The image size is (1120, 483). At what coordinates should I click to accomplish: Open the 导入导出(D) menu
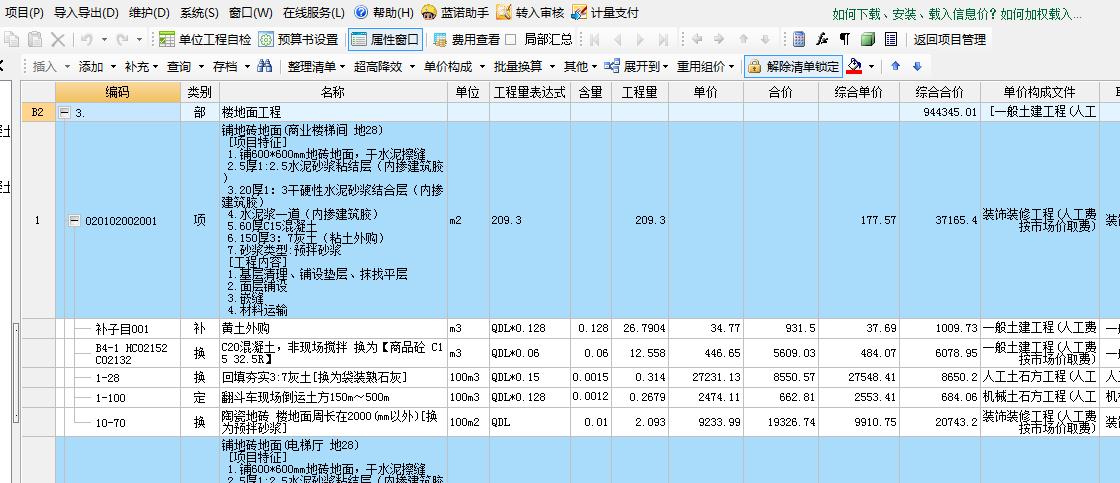(x=86, y=12)
